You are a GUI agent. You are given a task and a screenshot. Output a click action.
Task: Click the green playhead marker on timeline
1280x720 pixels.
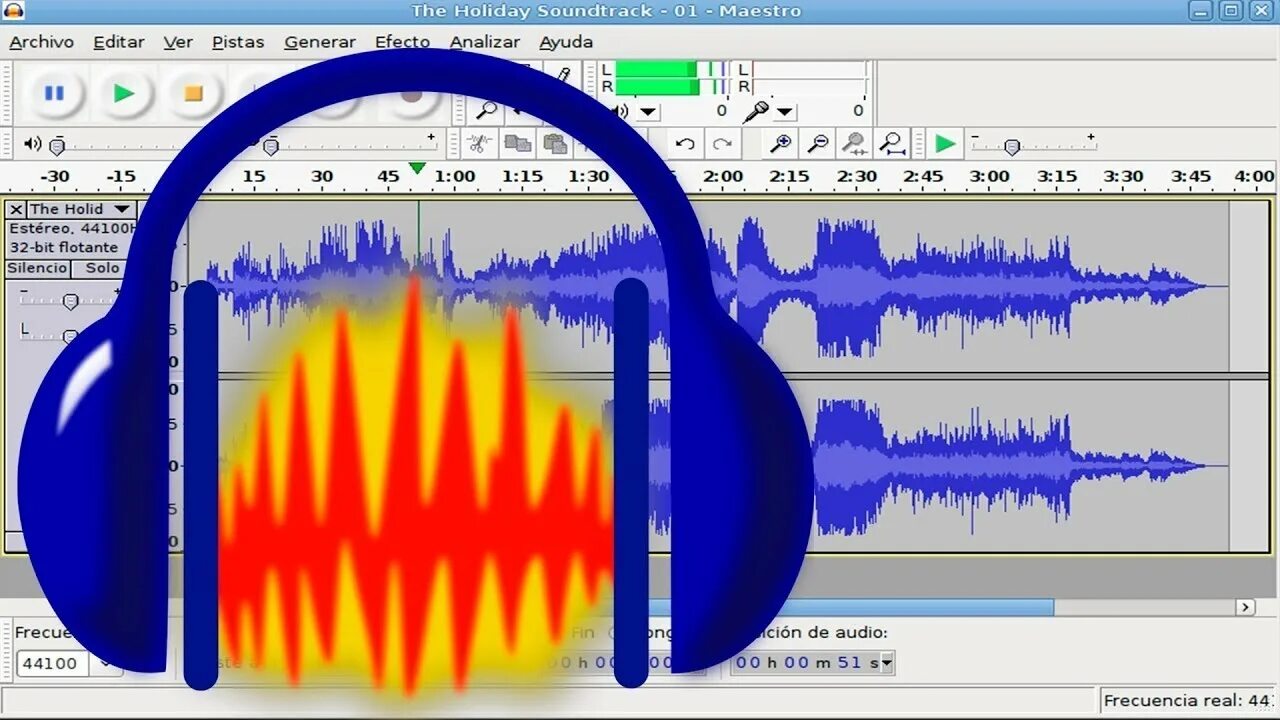[417, 168]
